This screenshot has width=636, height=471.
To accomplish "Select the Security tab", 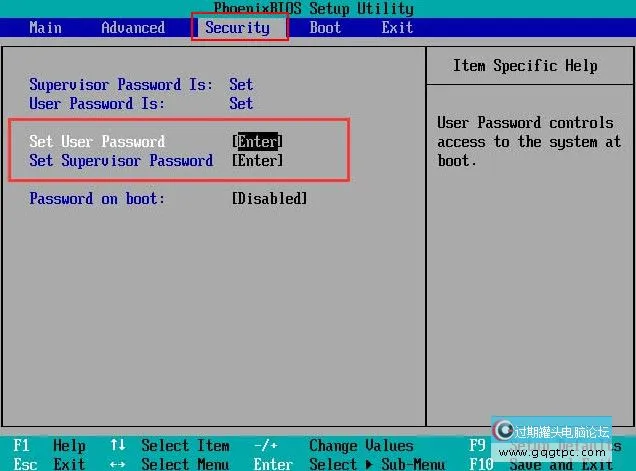I will pyautogui.click(x=237, y=27).
